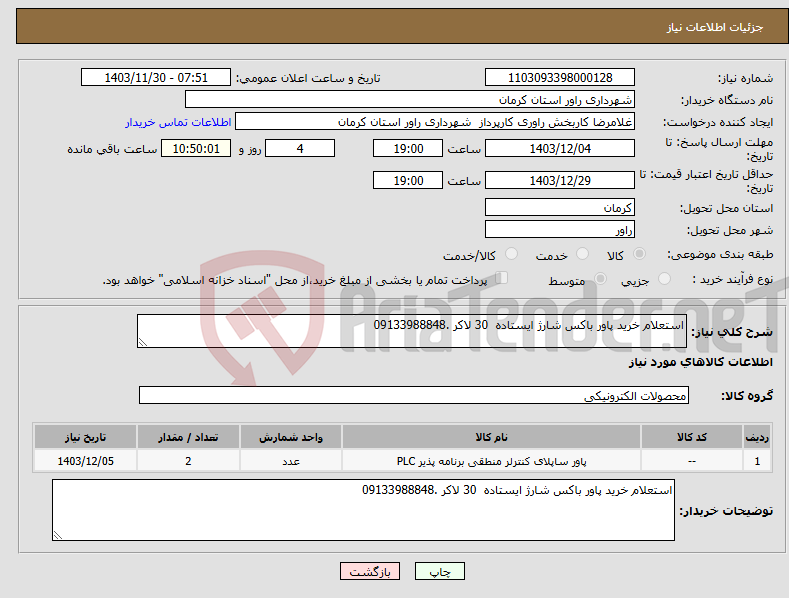The image size is (789, 598).
Task: Click the item name cell پاور ساپلای PLC
Action: [491, 461]
